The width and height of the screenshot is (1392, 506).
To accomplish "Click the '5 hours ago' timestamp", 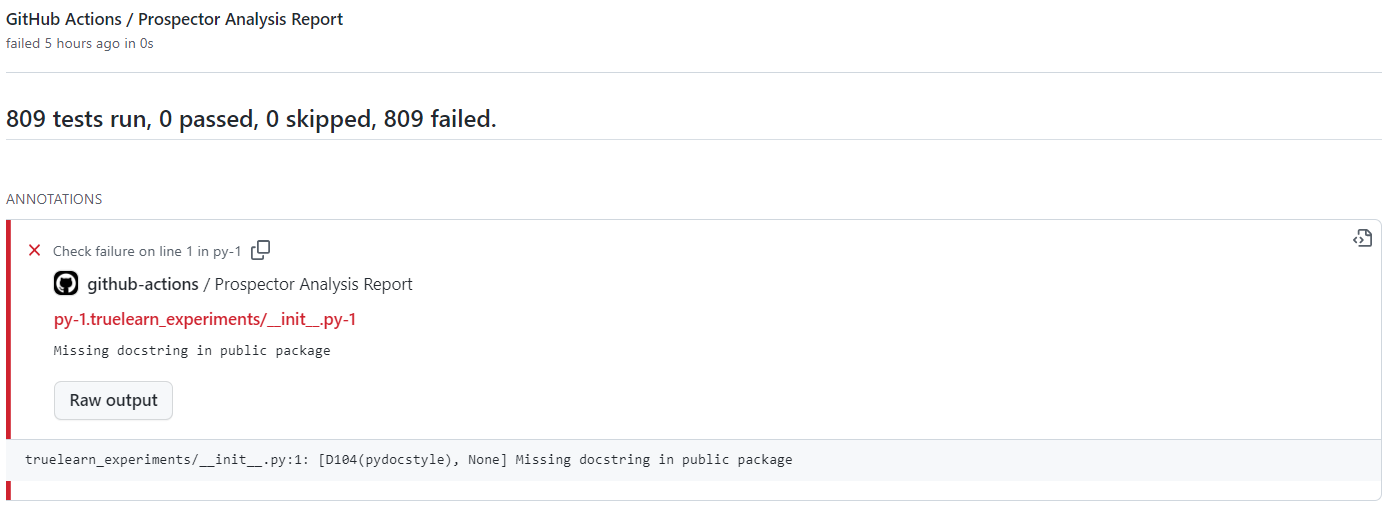I will point(83,43).
